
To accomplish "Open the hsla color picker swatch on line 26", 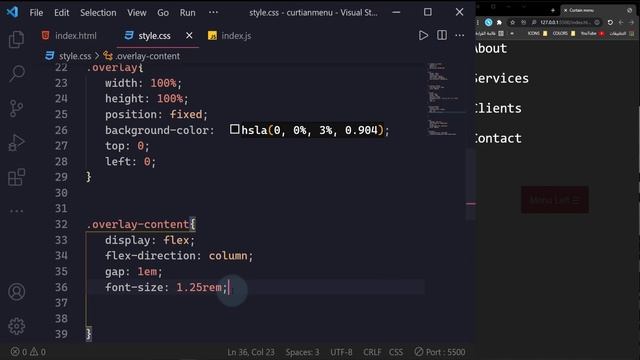I will tap(234, 129).
